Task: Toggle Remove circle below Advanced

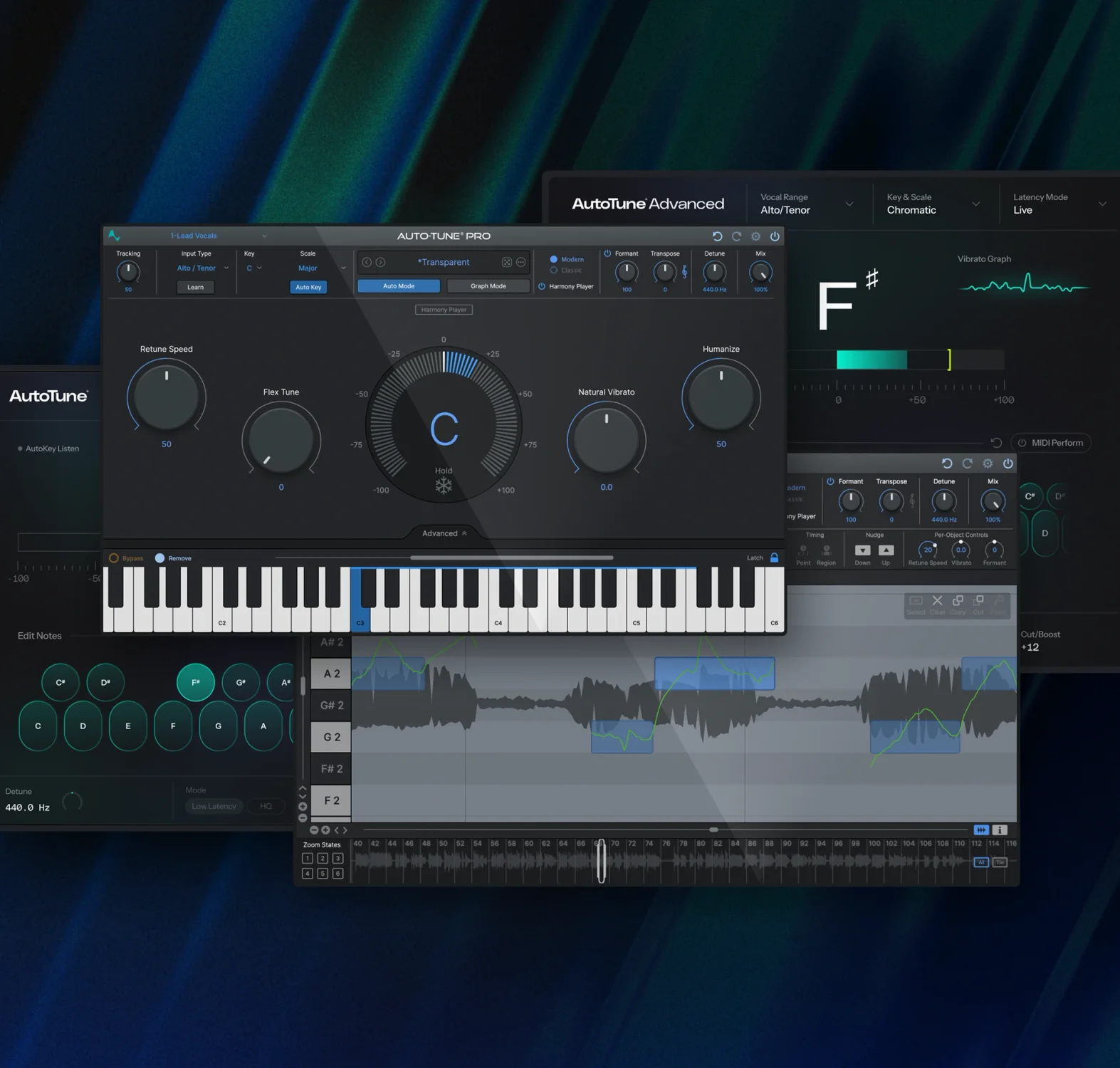Action: click(x=159, y=558)
